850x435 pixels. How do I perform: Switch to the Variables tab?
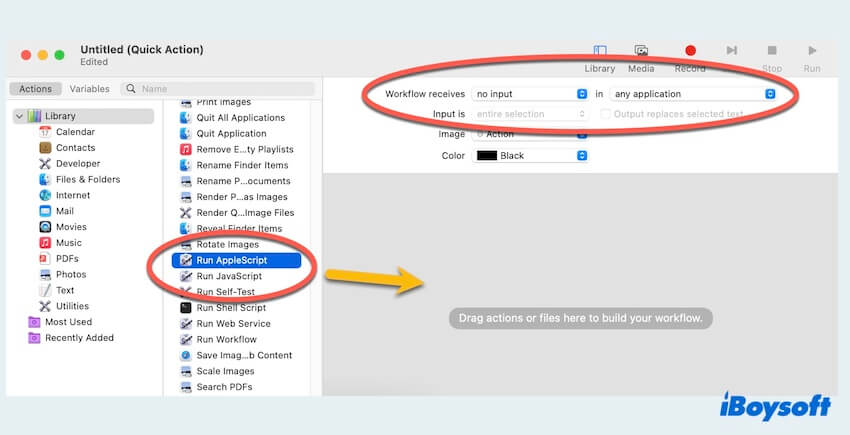[89, 89]
